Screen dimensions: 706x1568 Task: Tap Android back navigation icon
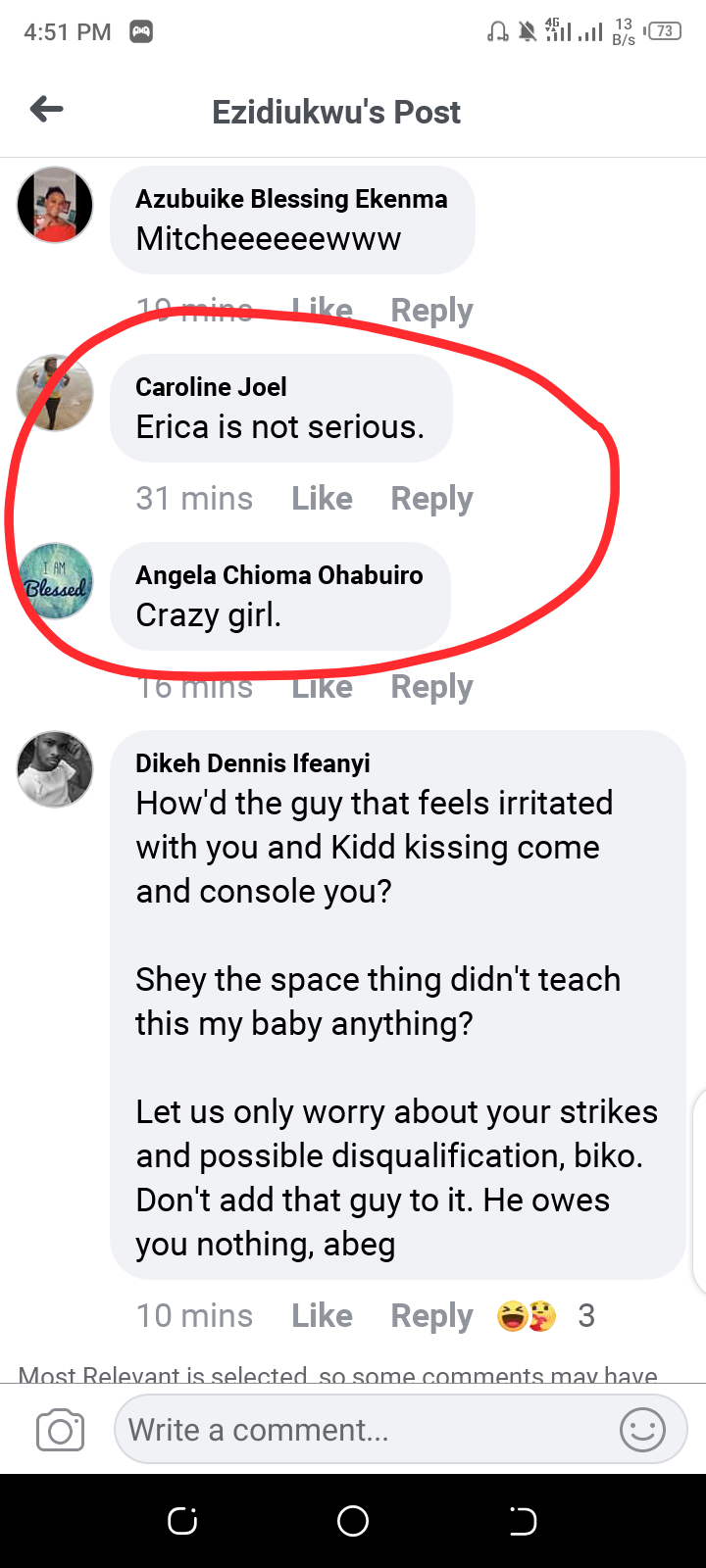(x=524, y=1521)
